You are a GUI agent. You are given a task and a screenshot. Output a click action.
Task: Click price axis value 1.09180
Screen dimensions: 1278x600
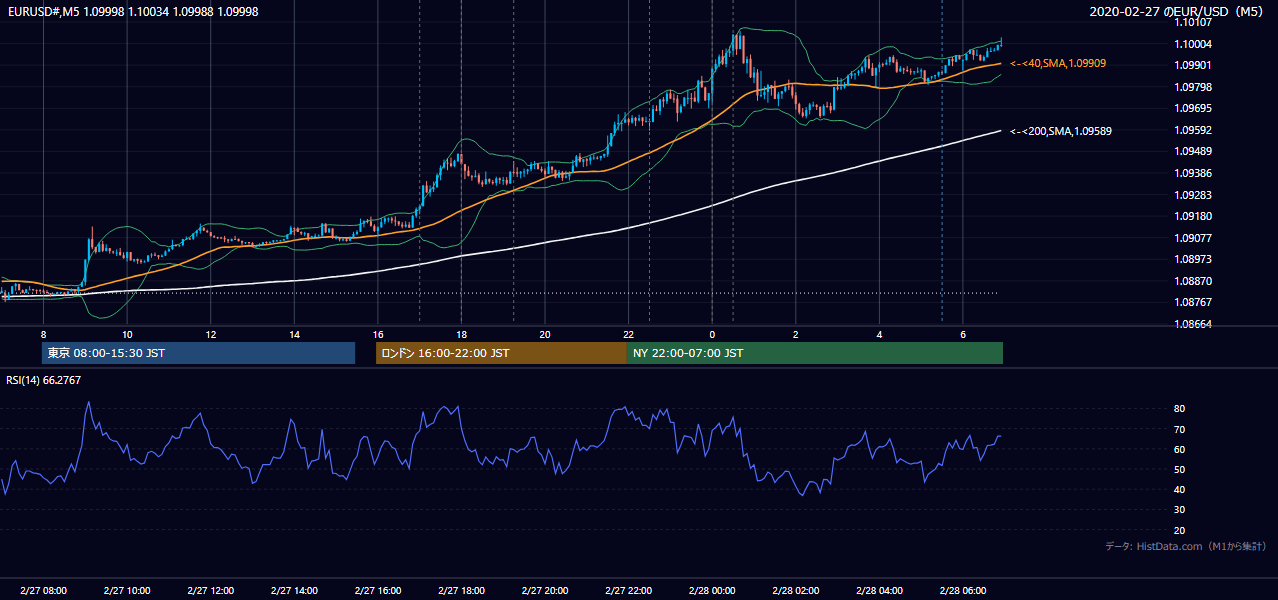tap(1194, 216)
